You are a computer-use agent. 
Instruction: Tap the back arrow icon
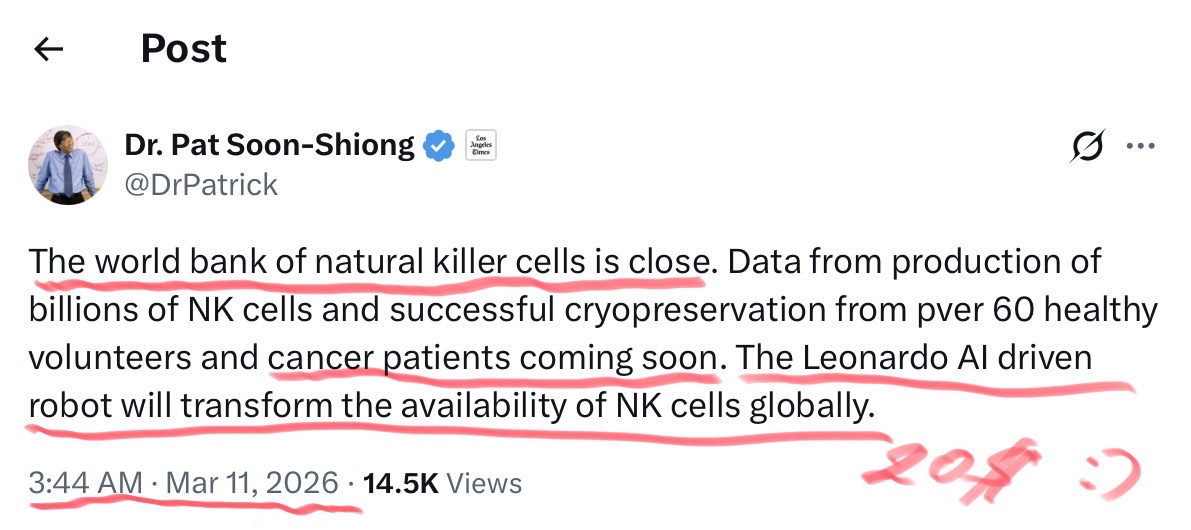(x=48, y=50)
